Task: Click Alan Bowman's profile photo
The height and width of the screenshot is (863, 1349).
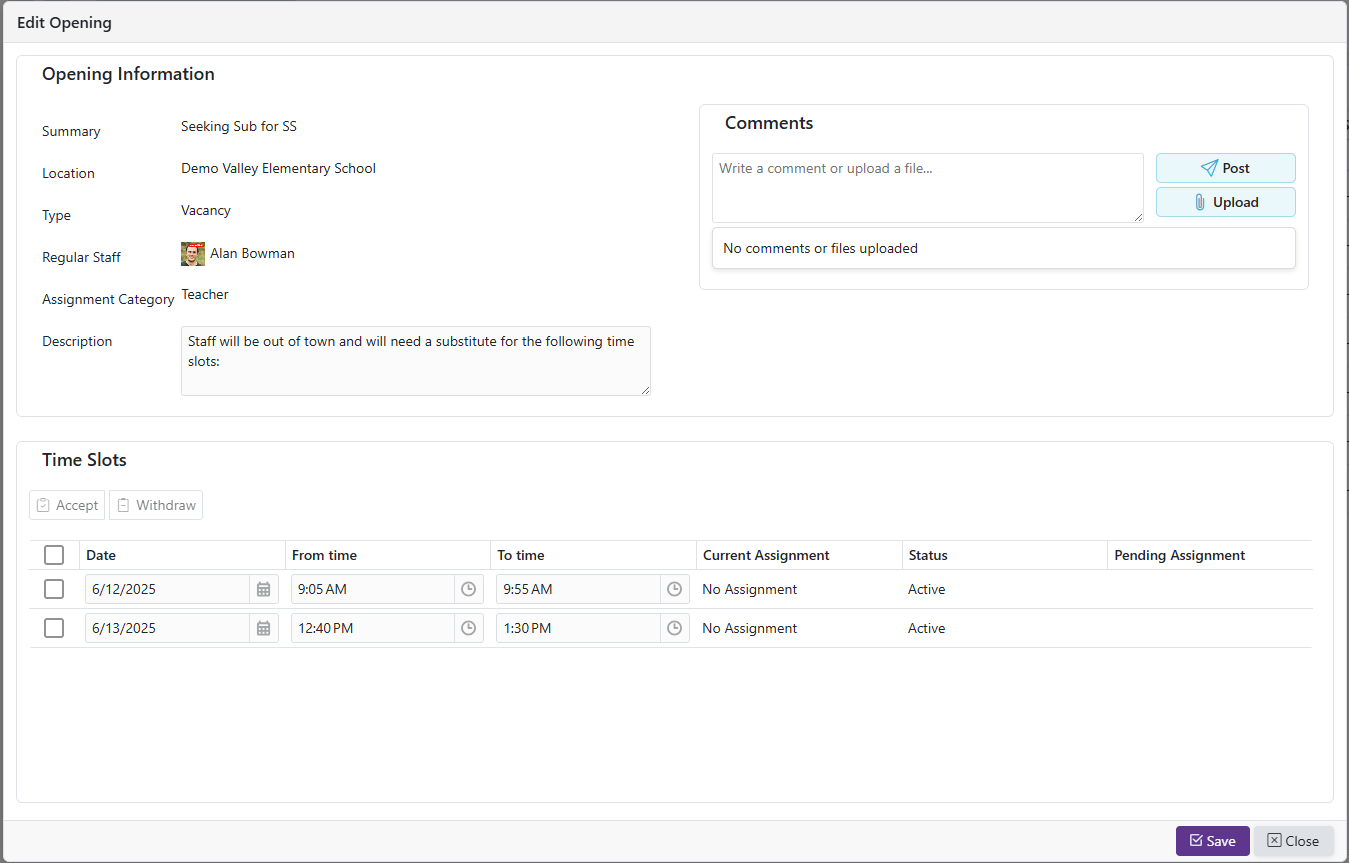Action: pos(193,254)
